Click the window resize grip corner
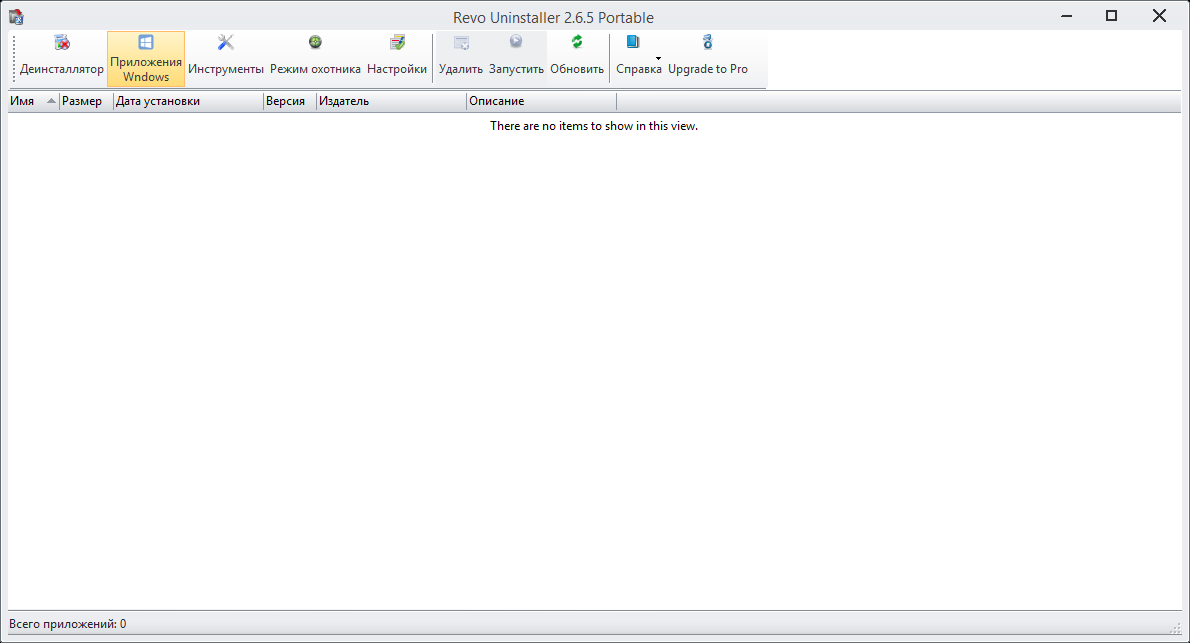This screenshot has height=643, width=1190. coord(1176,628)
